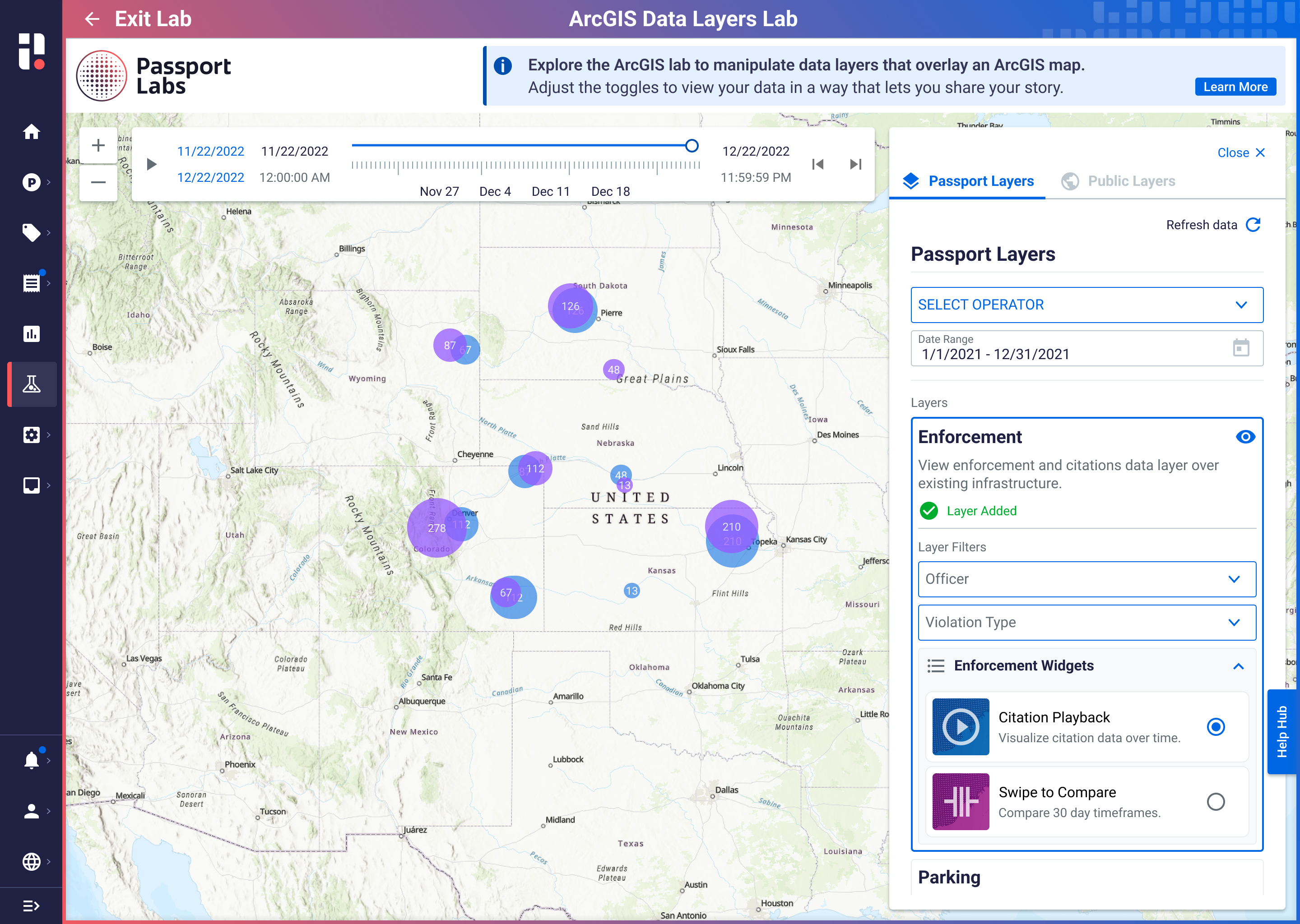Close the layers panel
Viewport: 1300px width, 924px height.
click(x=1241, y=152)
